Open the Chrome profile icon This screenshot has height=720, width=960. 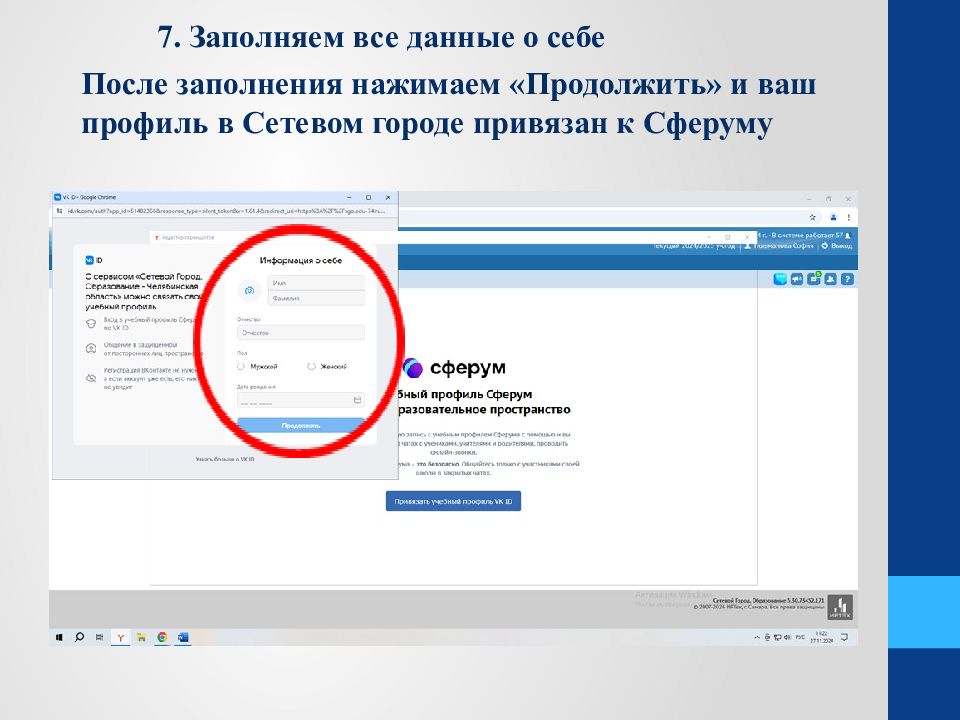click(x=833, y=217)
